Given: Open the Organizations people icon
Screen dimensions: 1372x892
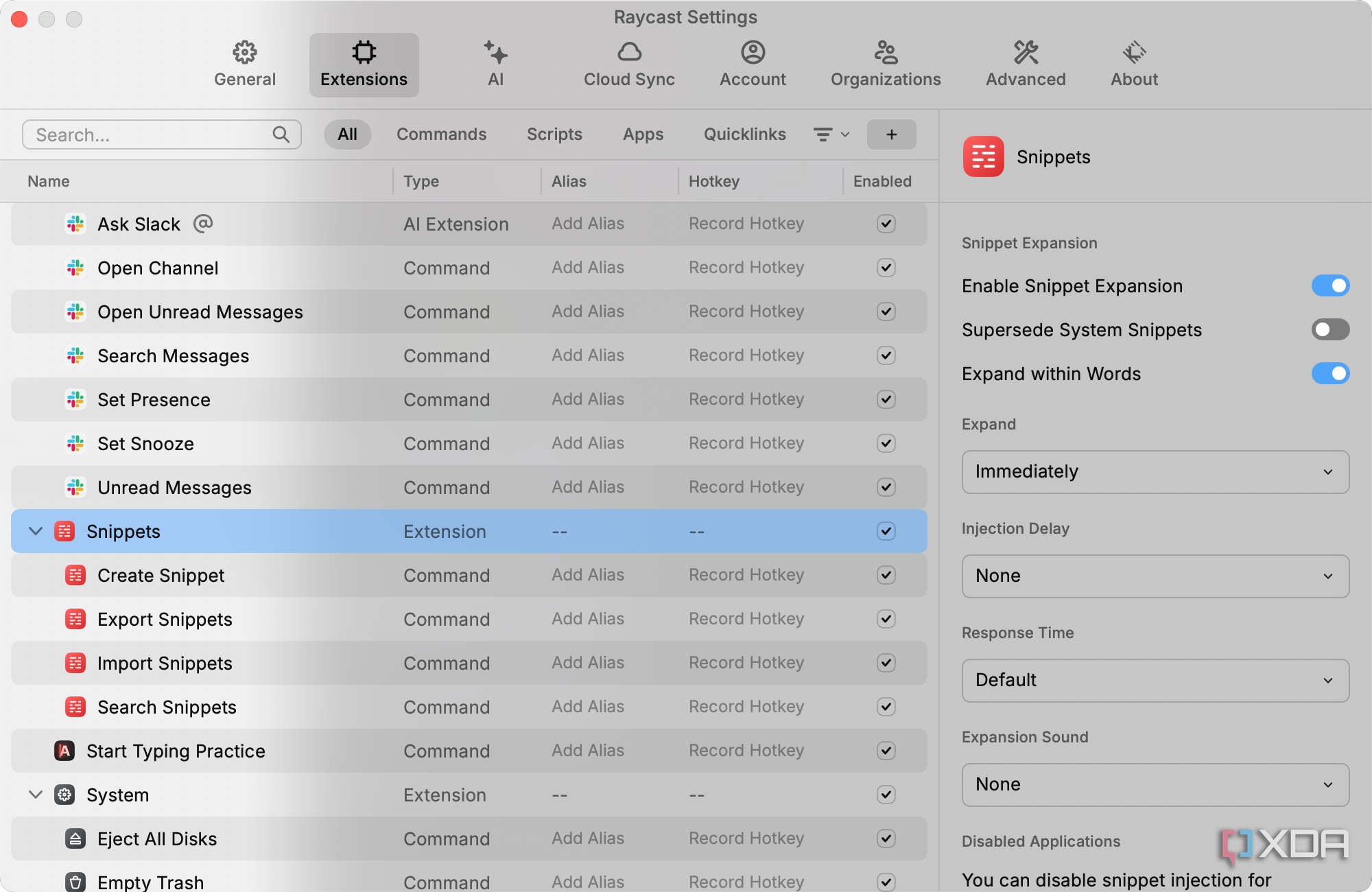Looking at the screenshot, I should pyautogui.click(x=886, y=52).
